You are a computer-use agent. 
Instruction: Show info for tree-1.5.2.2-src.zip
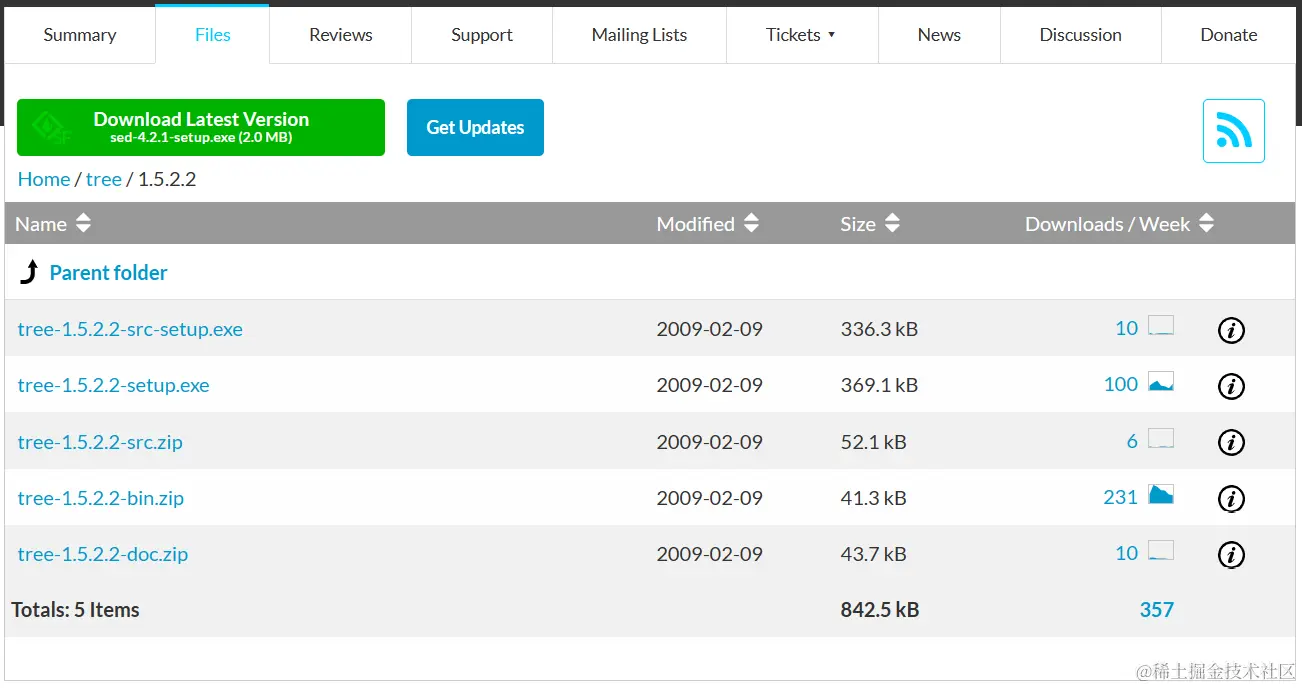pos(1231,442)
